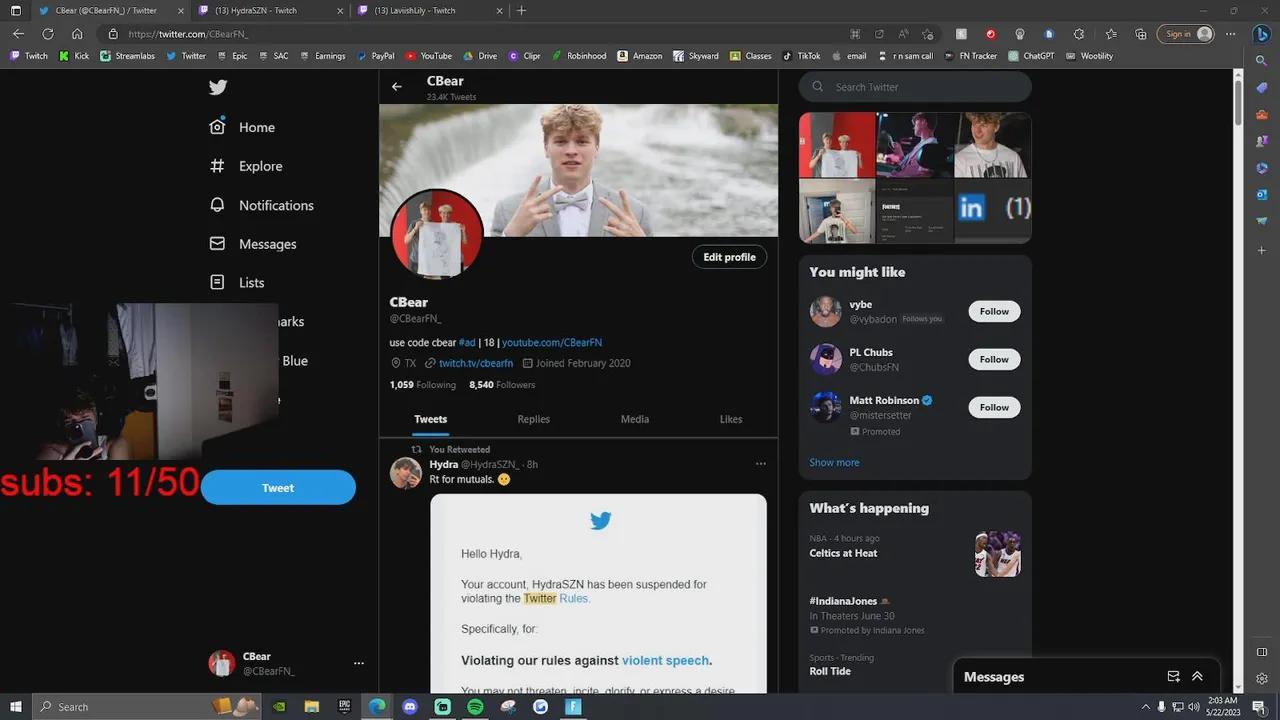Screen dimensions: 1280x720
Task: Show hidden system tray icons
Action: point(1146,706)
